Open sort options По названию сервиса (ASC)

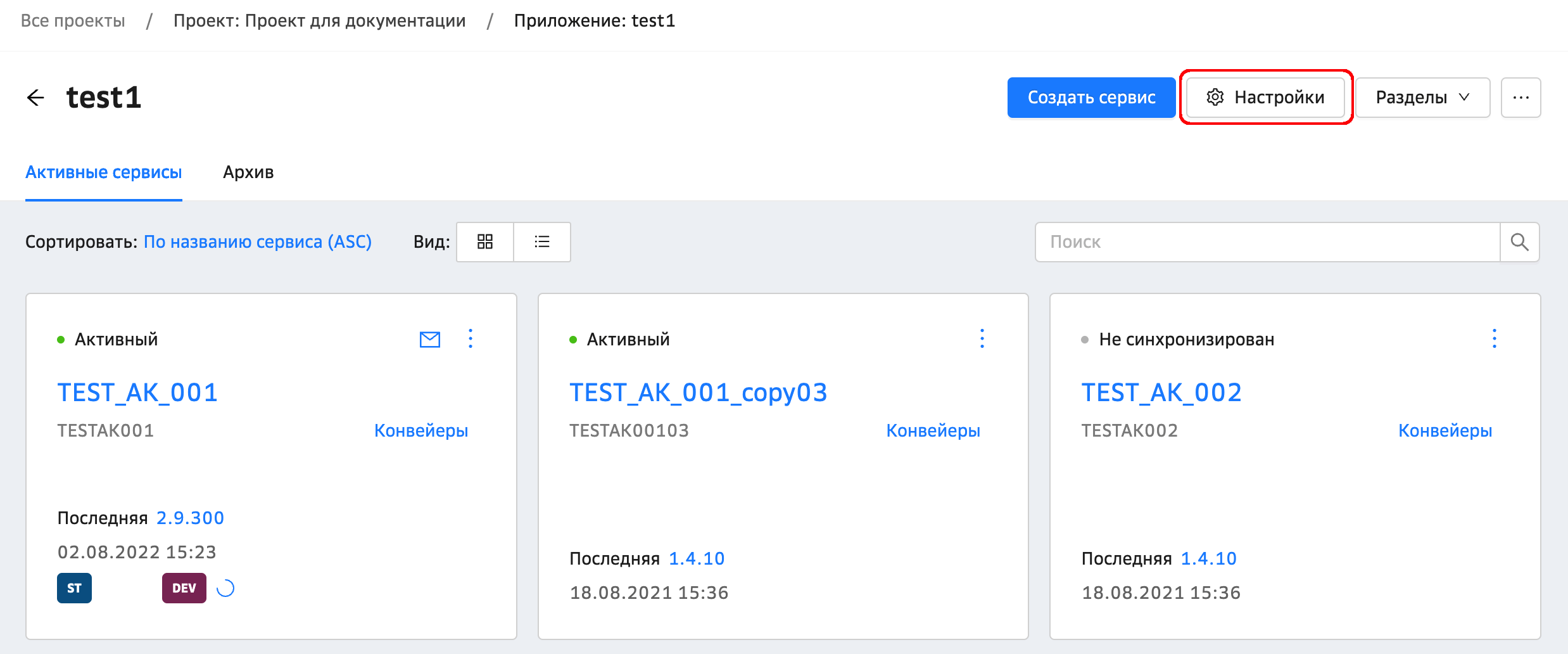coord(257,242)
